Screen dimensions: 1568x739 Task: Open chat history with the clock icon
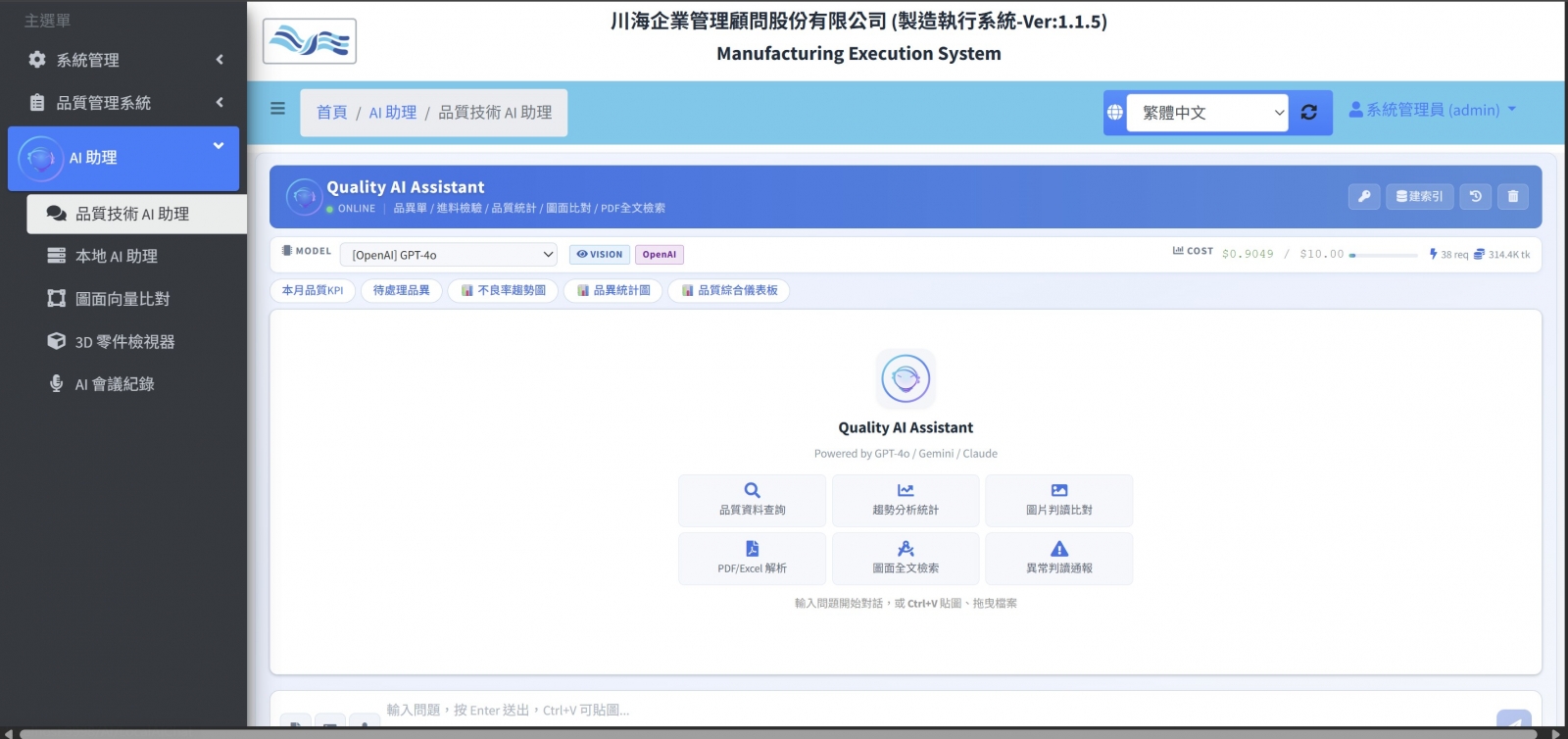tap(1475, 197)
